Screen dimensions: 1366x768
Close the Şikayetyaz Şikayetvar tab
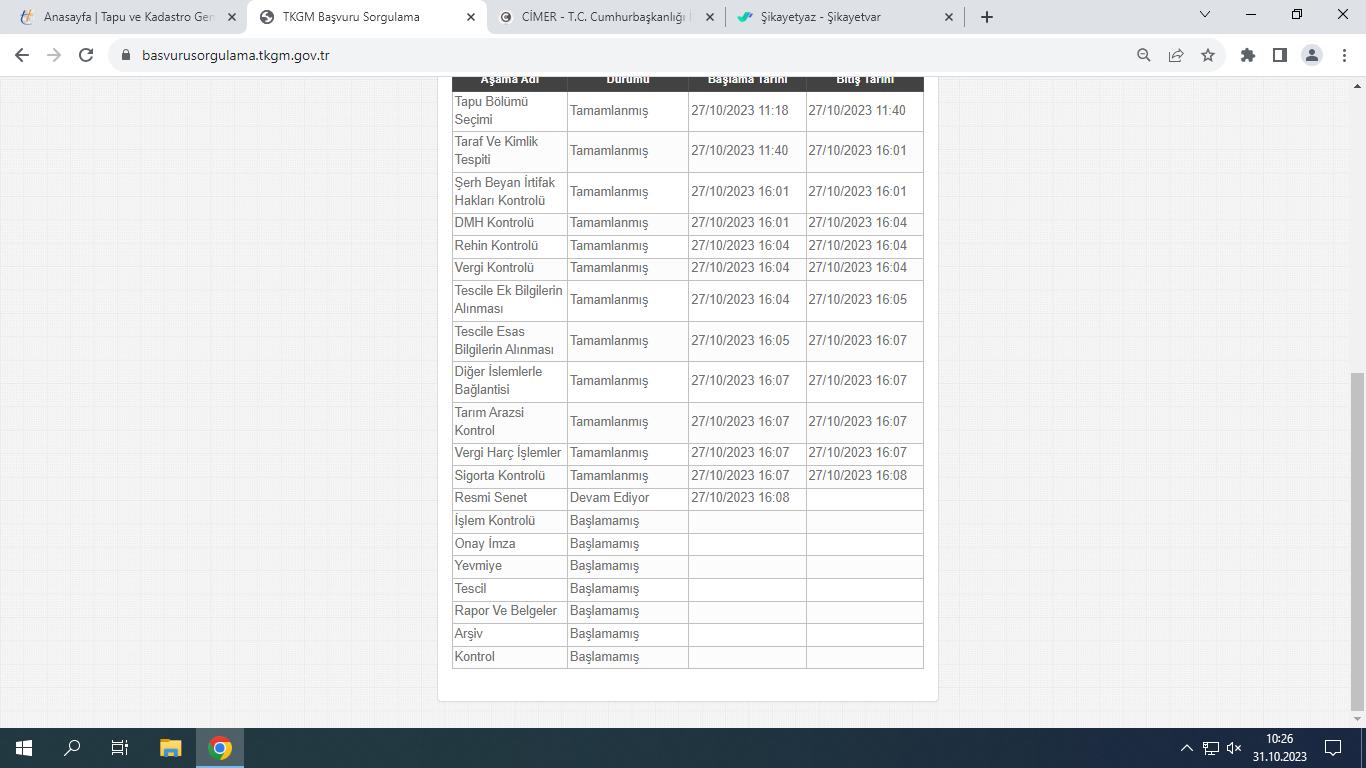(949, 17)
